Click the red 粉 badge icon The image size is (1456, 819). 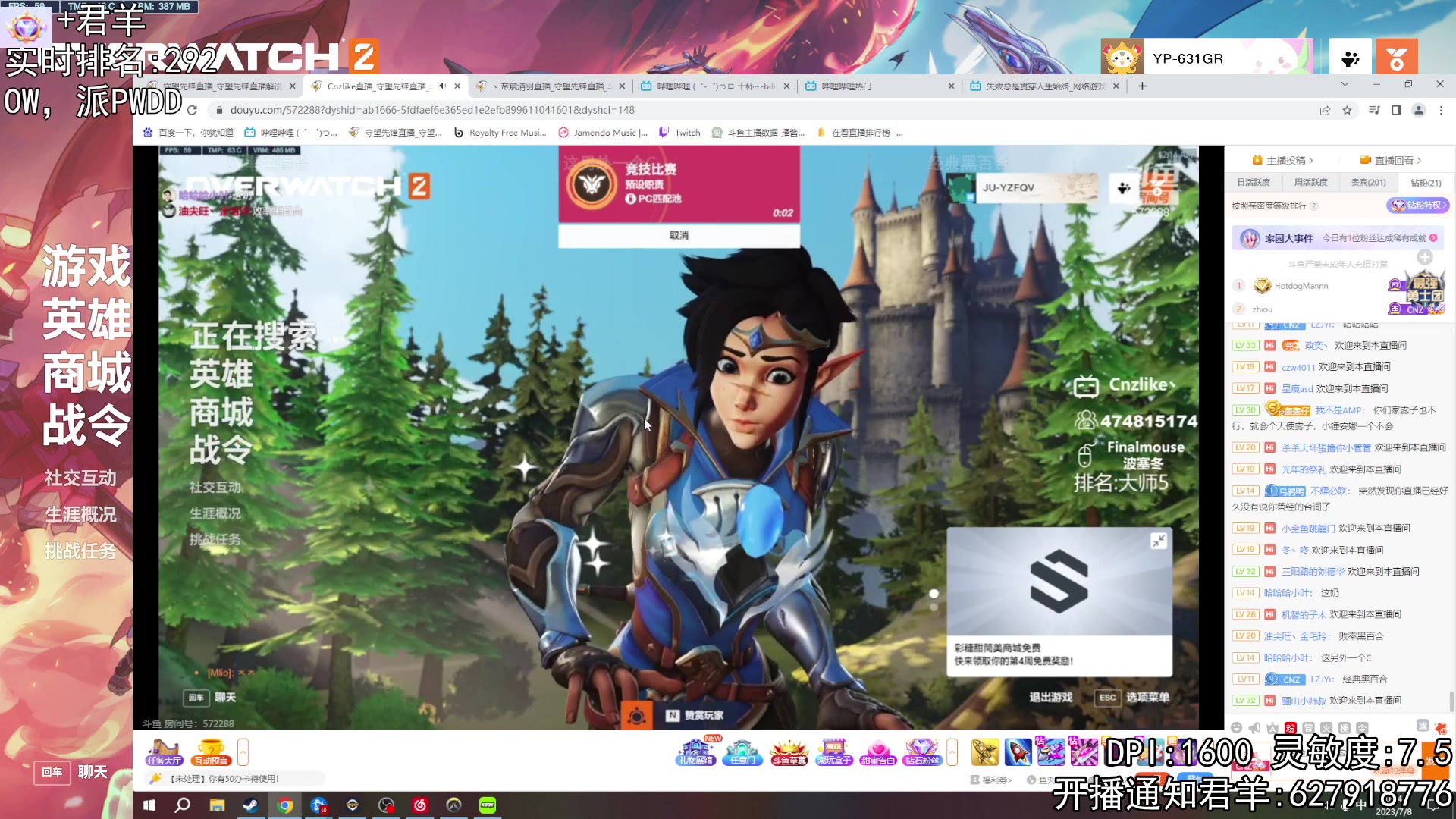1291,727
